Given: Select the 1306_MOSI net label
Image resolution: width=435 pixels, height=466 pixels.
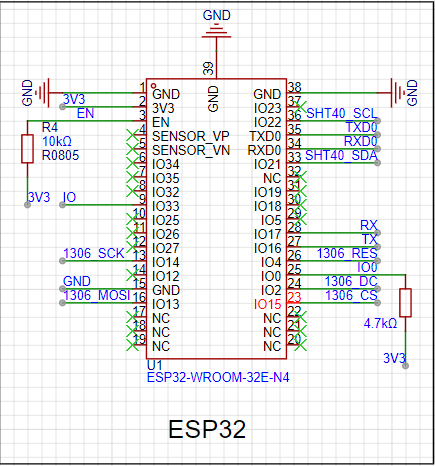Looking at the screenshot, I should [97, 295].
